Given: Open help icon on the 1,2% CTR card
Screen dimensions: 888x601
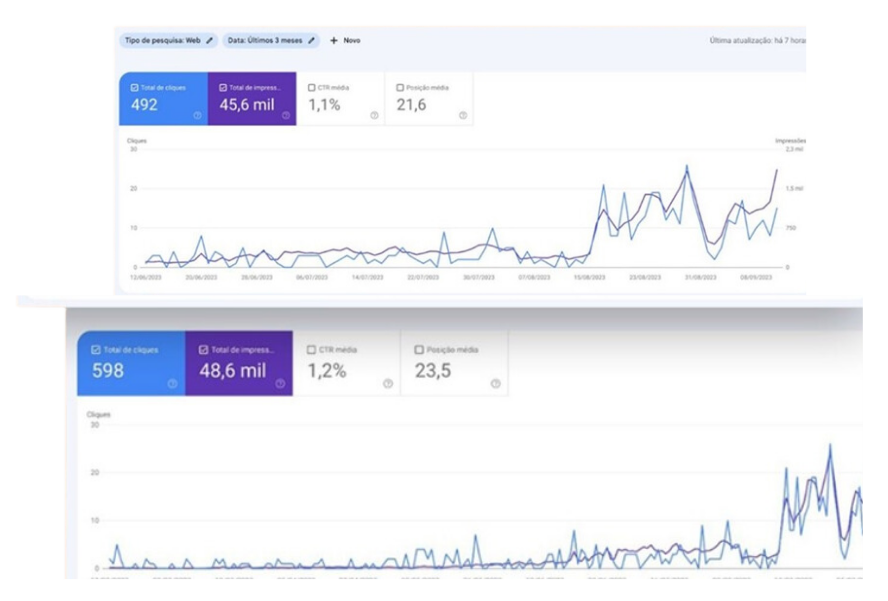Looking at the screenshot, I should point(388,383).
